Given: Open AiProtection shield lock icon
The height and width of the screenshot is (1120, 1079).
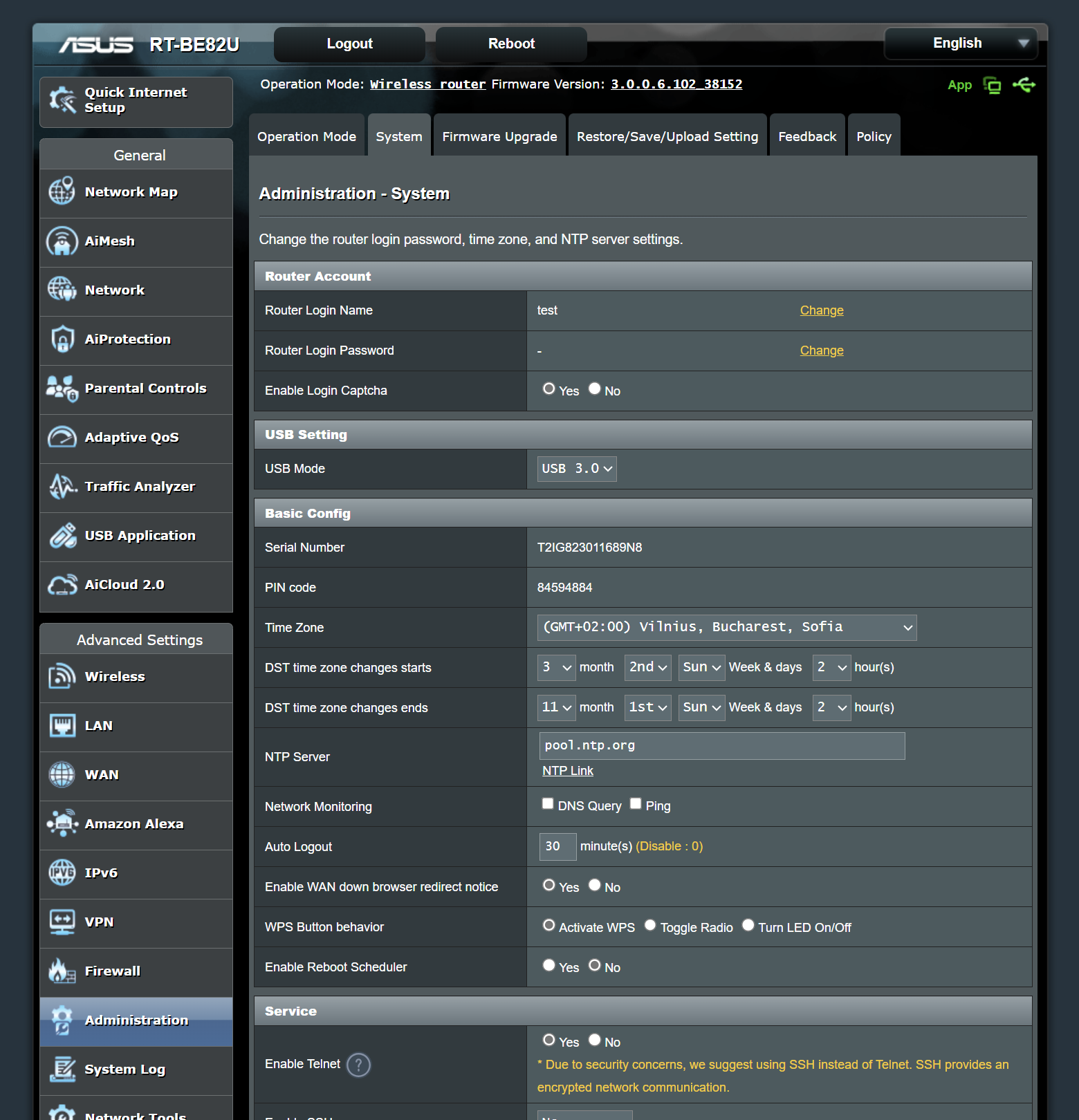Looking at the screenshot, I should tap(62, 339).
